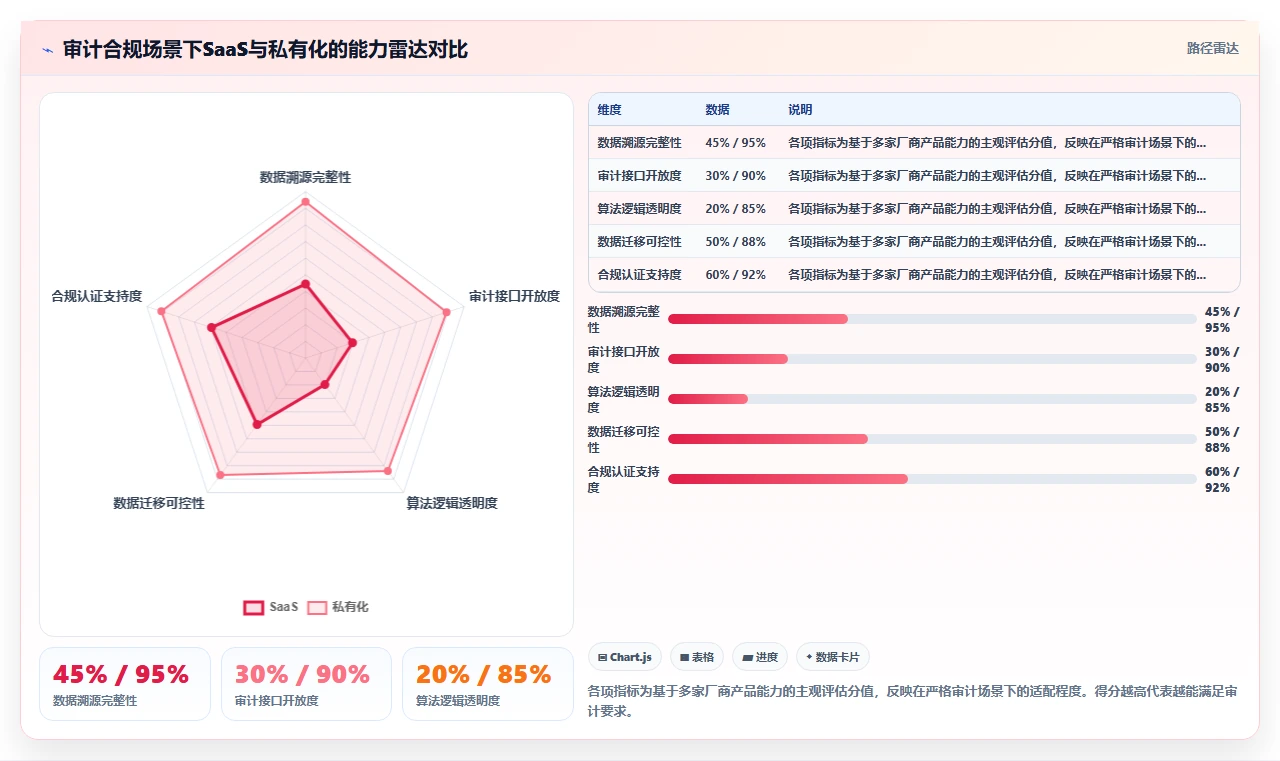Click the footnote paragraph starting with 各项指标为基于多家厂商产品能力

(914, 701)
